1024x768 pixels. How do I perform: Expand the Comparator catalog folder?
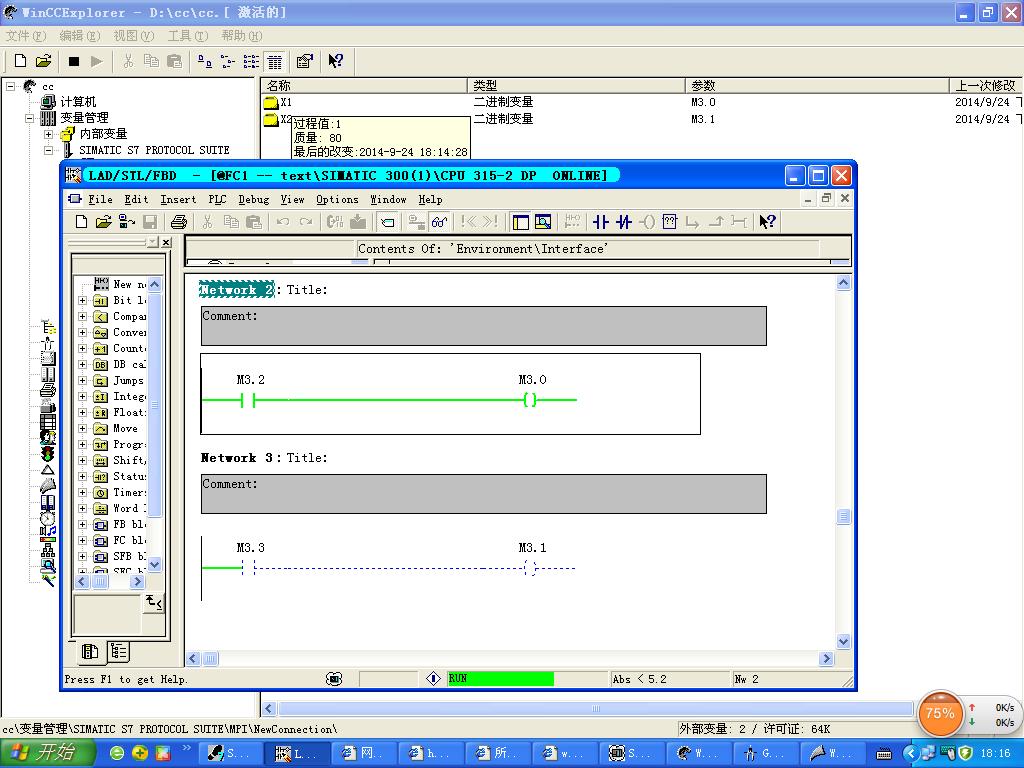click(x=82, y=317)
